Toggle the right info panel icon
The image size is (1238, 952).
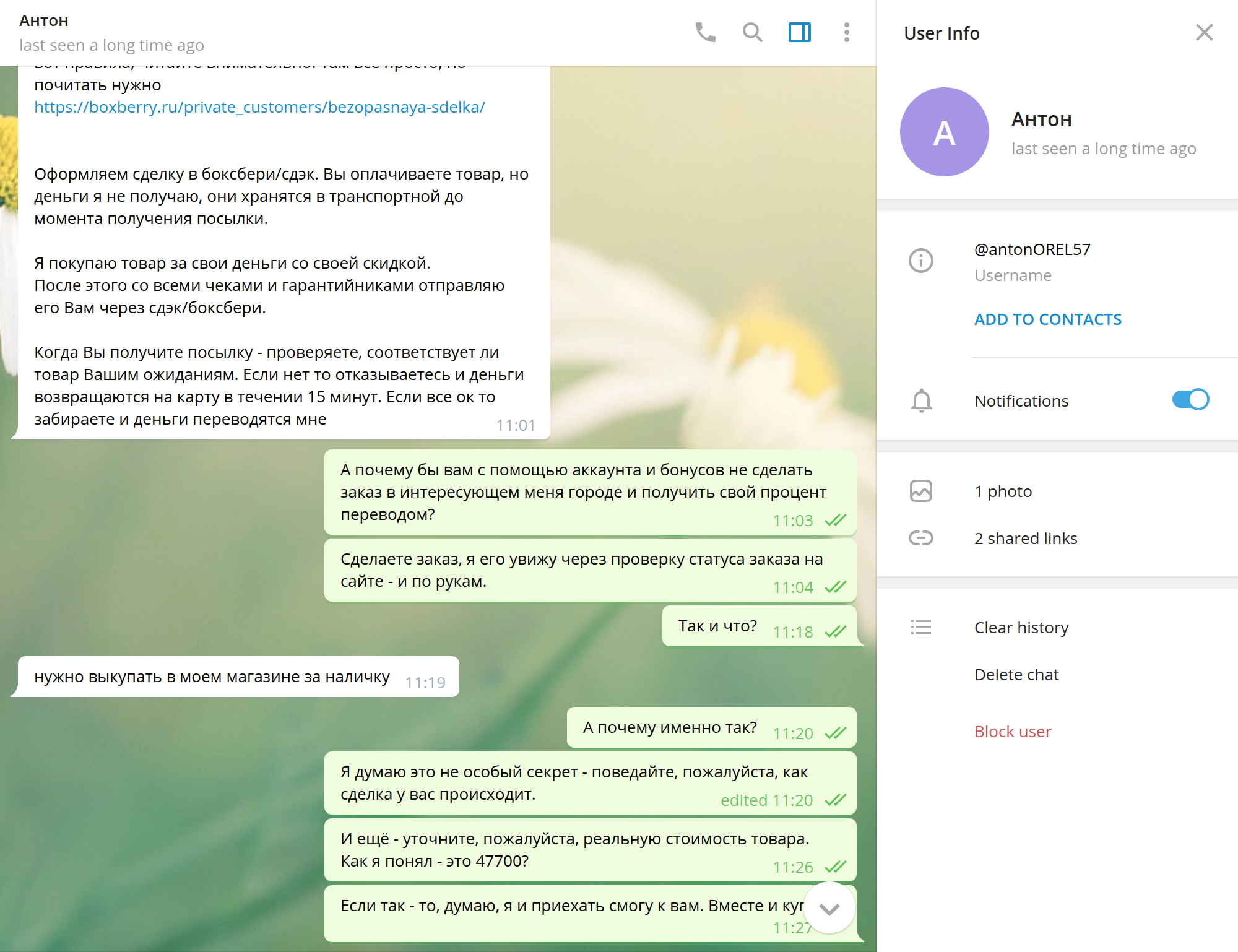[799, 32]
